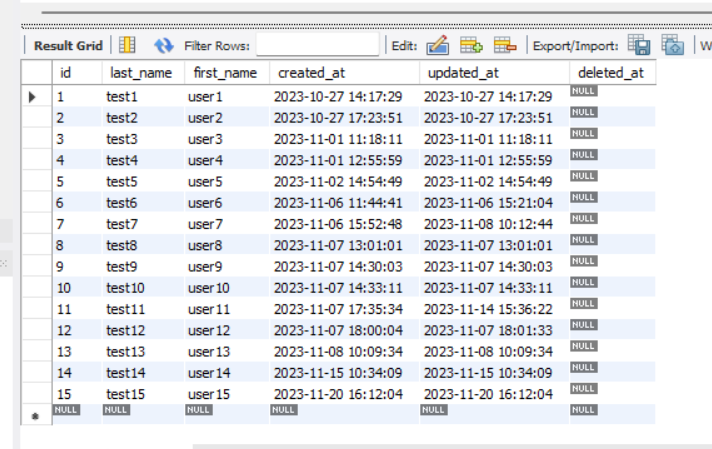This screenshot has width=712, height=449.
Task: Click the refresh results icon
Action: tap(163, 45)
